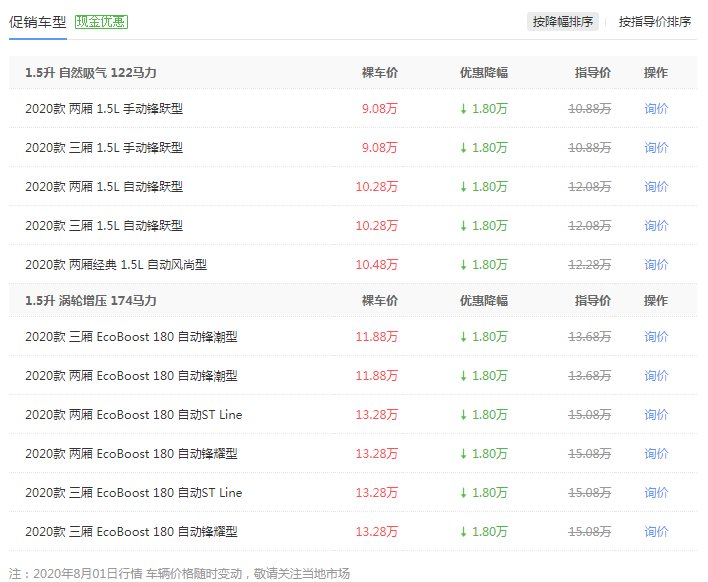Select model 2020款 两厢 1.5L 自动锋跃型
The image size is (708, 582).
coord(104,186)
